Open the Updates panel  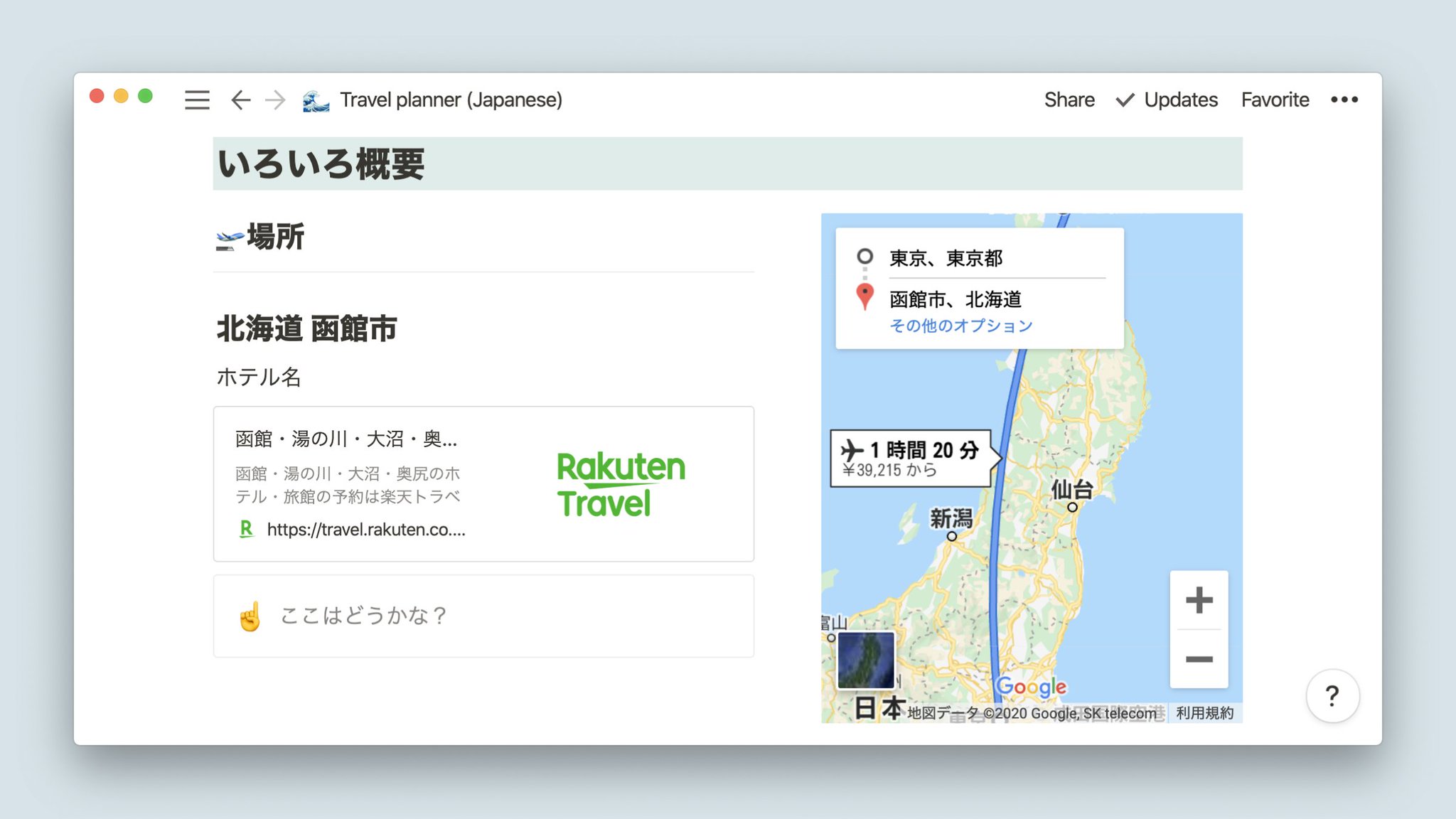click(1167, 100)
